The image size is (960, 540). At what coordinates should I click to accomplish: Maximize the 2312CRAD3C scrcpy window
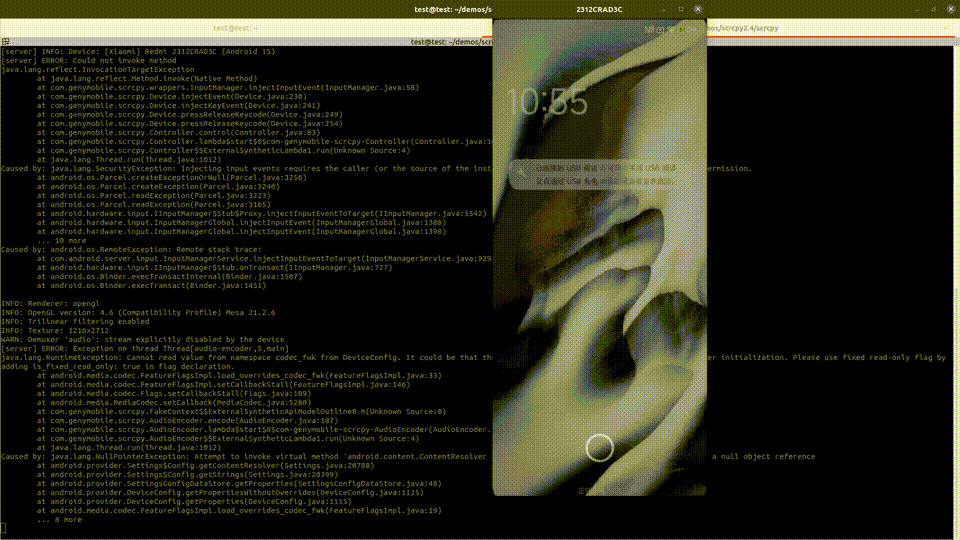click(681, 9)
